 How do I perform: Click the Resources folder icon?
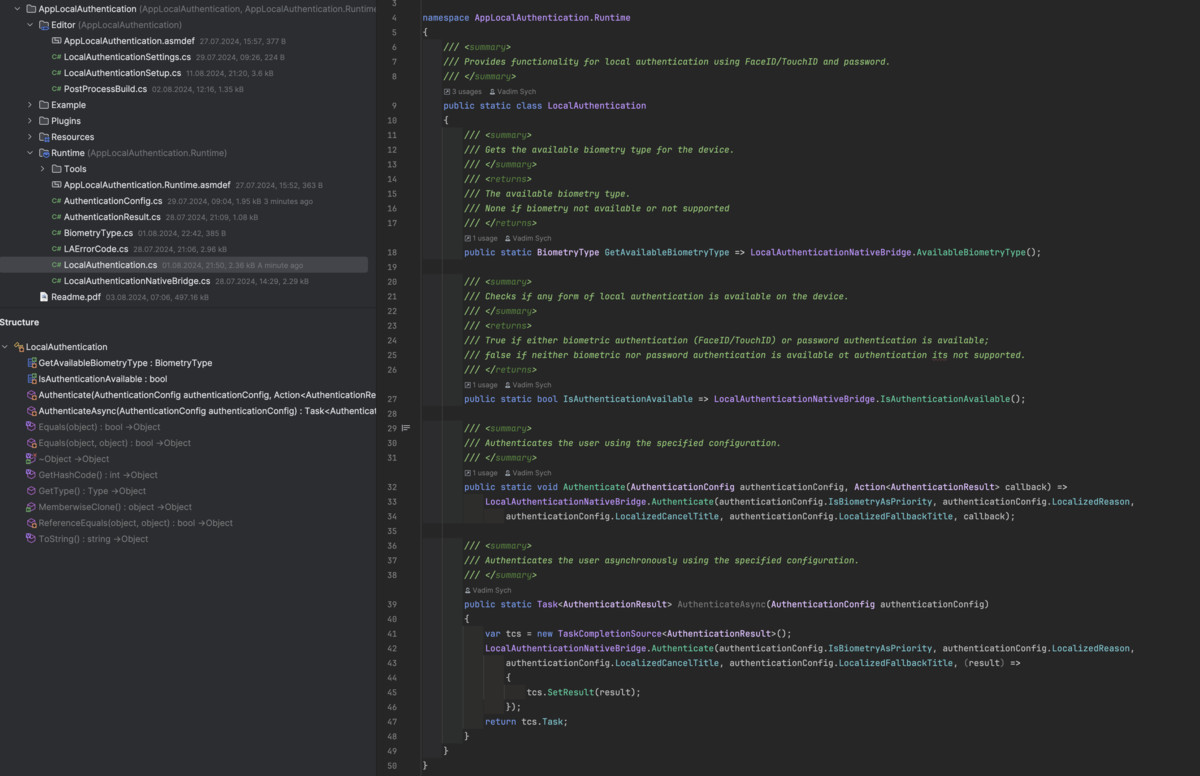pyautogui.click(x=43, y=137)
